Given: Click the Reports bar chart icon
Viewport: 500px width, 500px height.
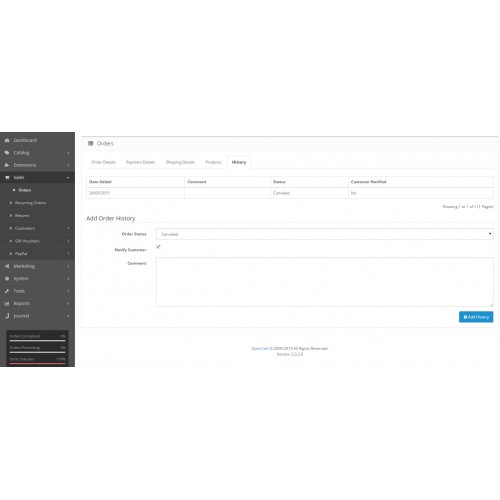Looking at the screenshot, I should (7, 303).
